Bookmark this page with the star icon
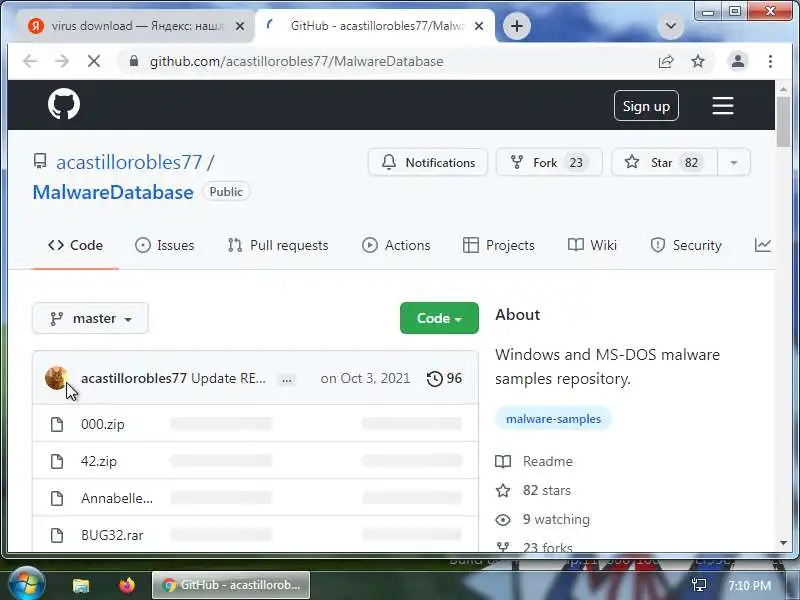 pyautogui.click(x=697, y=61)
